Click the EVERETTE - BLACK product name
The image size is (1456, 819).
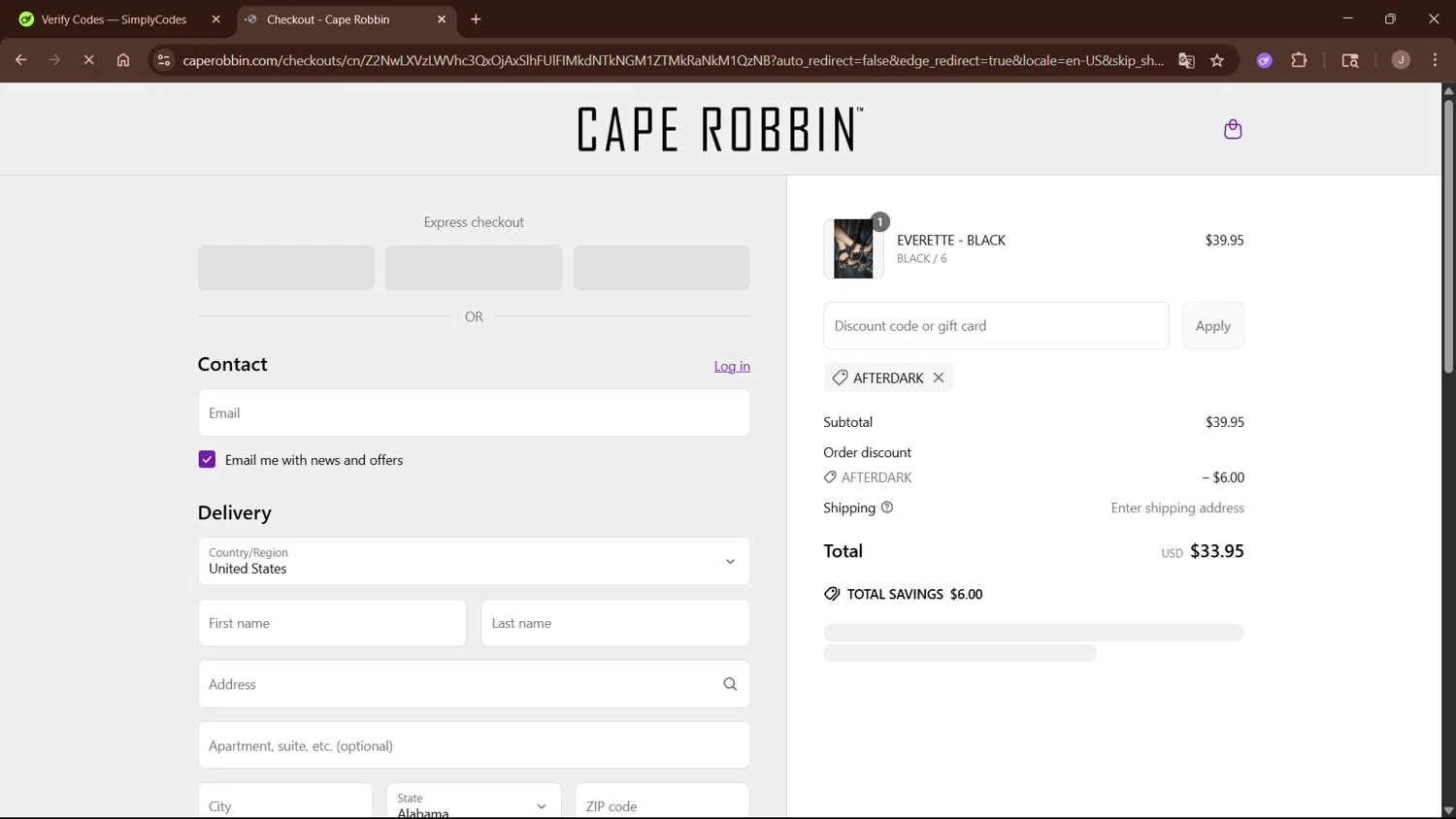tap(951, 240)
